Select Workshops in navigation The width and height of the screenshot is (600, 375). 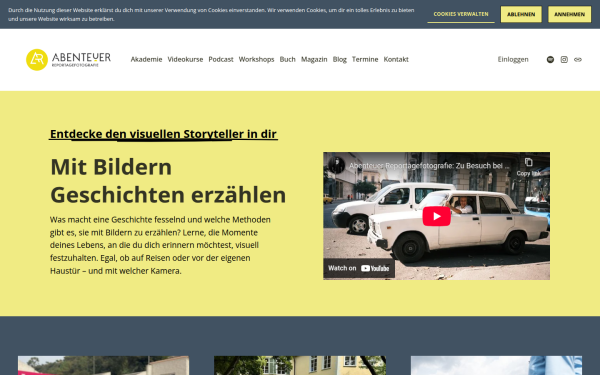click(x=256, y=59)
